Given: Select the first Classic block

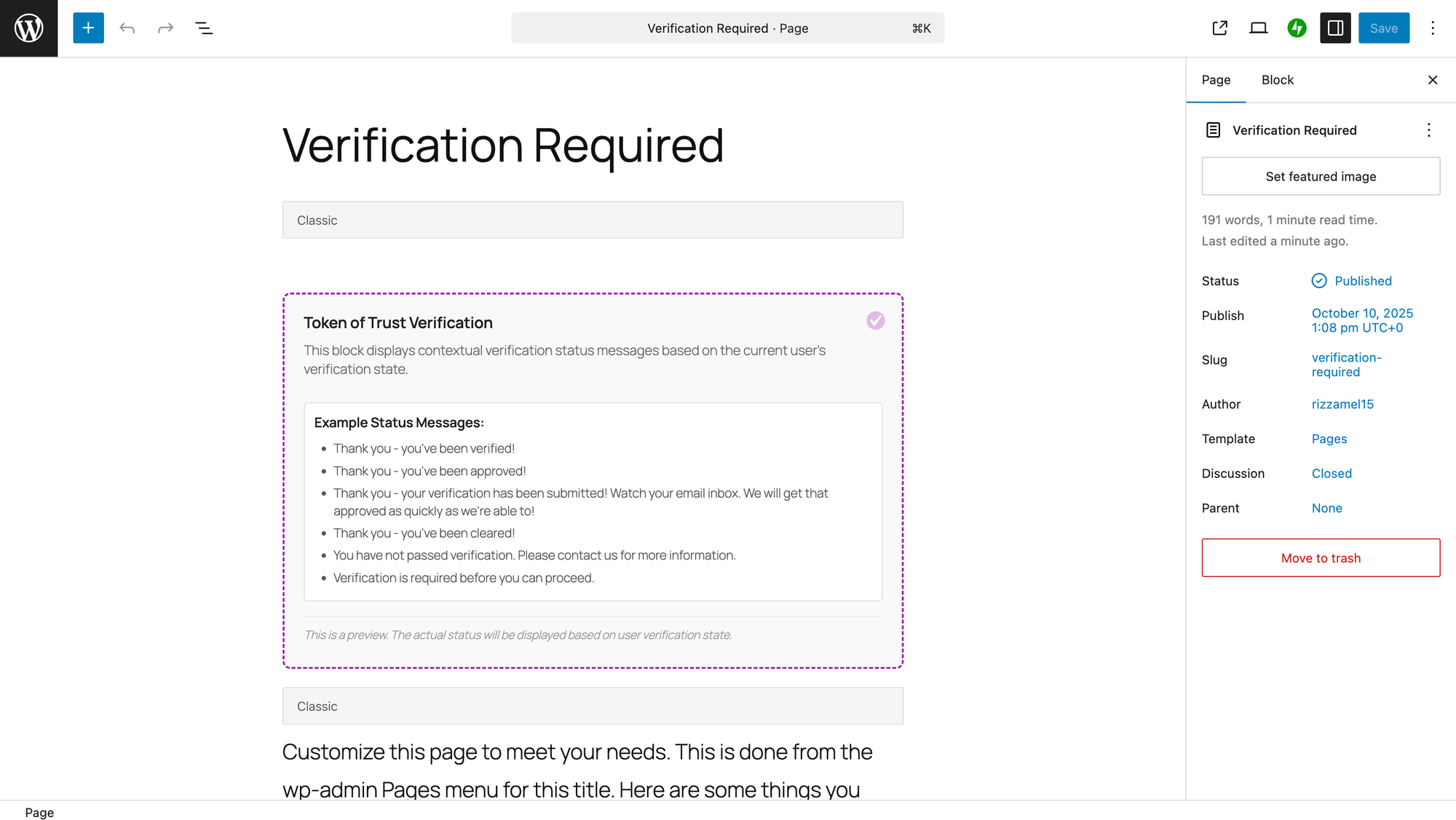Looking at the screenshot, I should click(593, 220).
